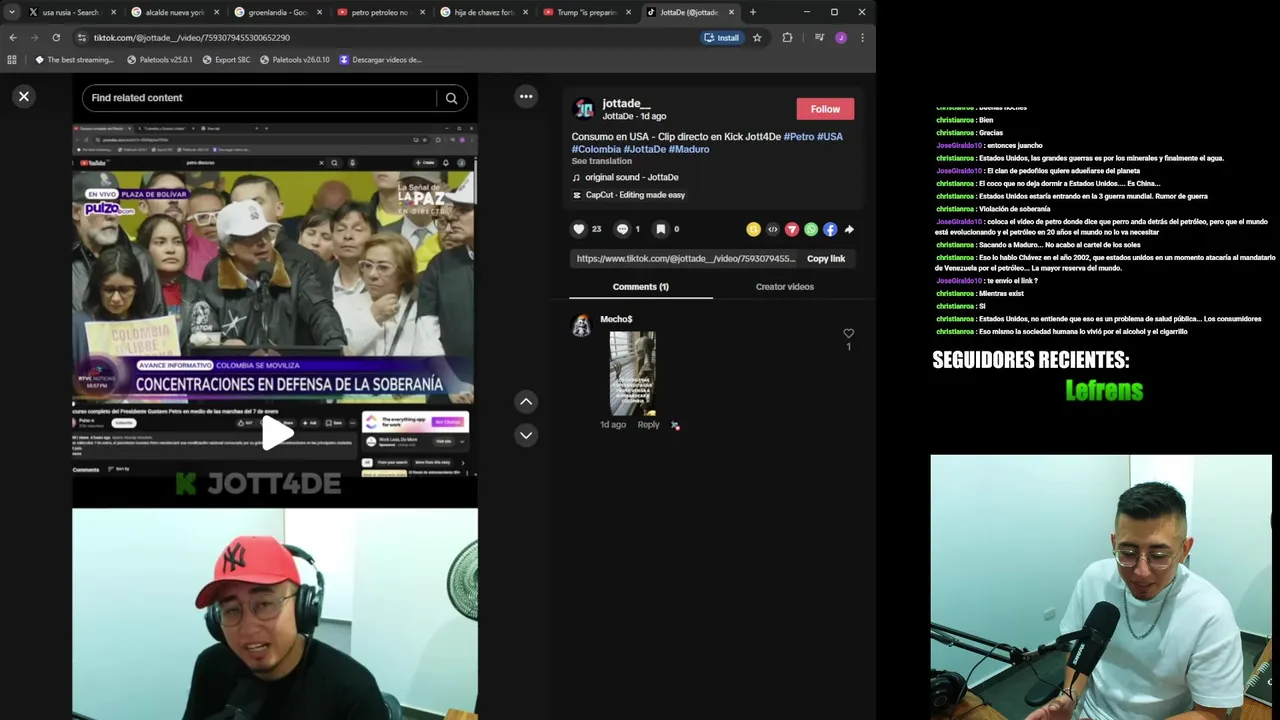Open a new browser tab
The width and height of the screenshot is (1280, 720).
[x=753, y=12]
